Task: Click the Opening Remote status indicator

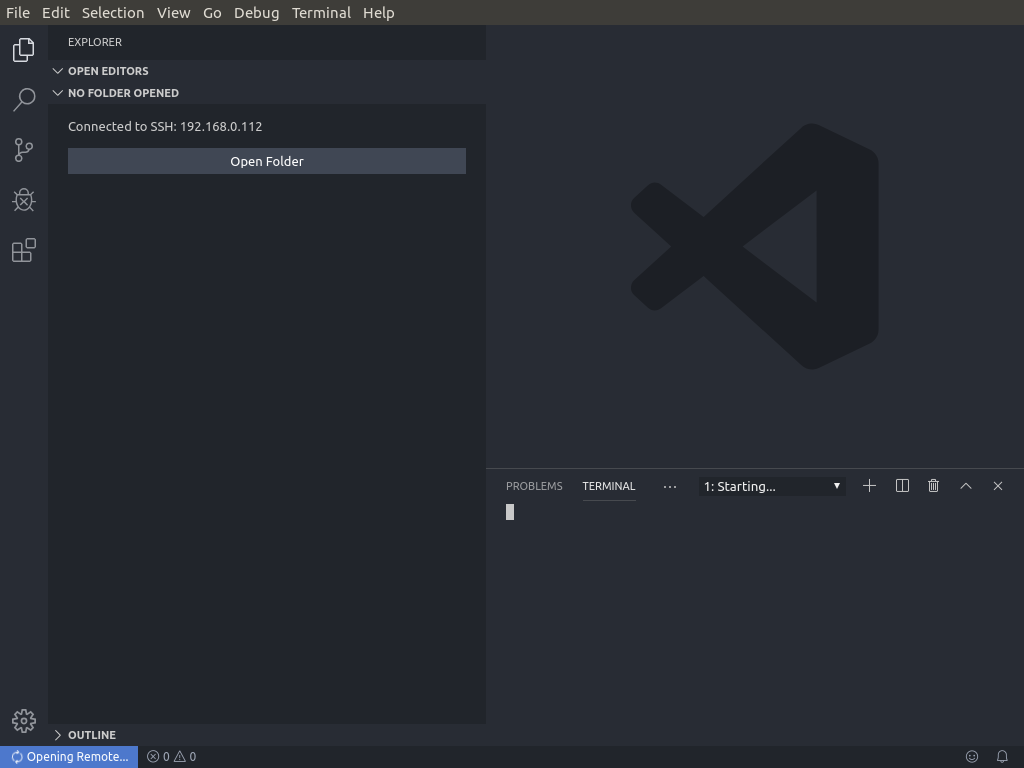Action: tap(69, 756)
